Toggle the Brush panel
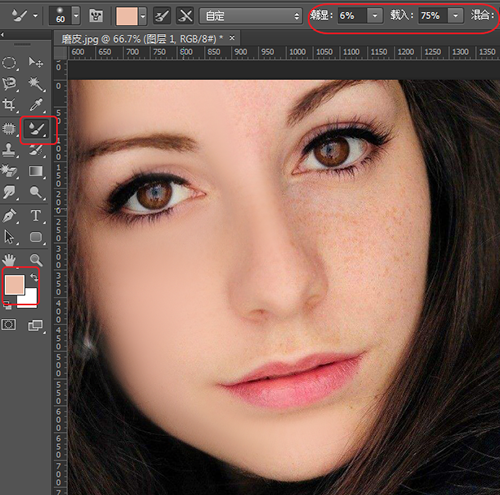The image size is (500, 495). [96, 16]
